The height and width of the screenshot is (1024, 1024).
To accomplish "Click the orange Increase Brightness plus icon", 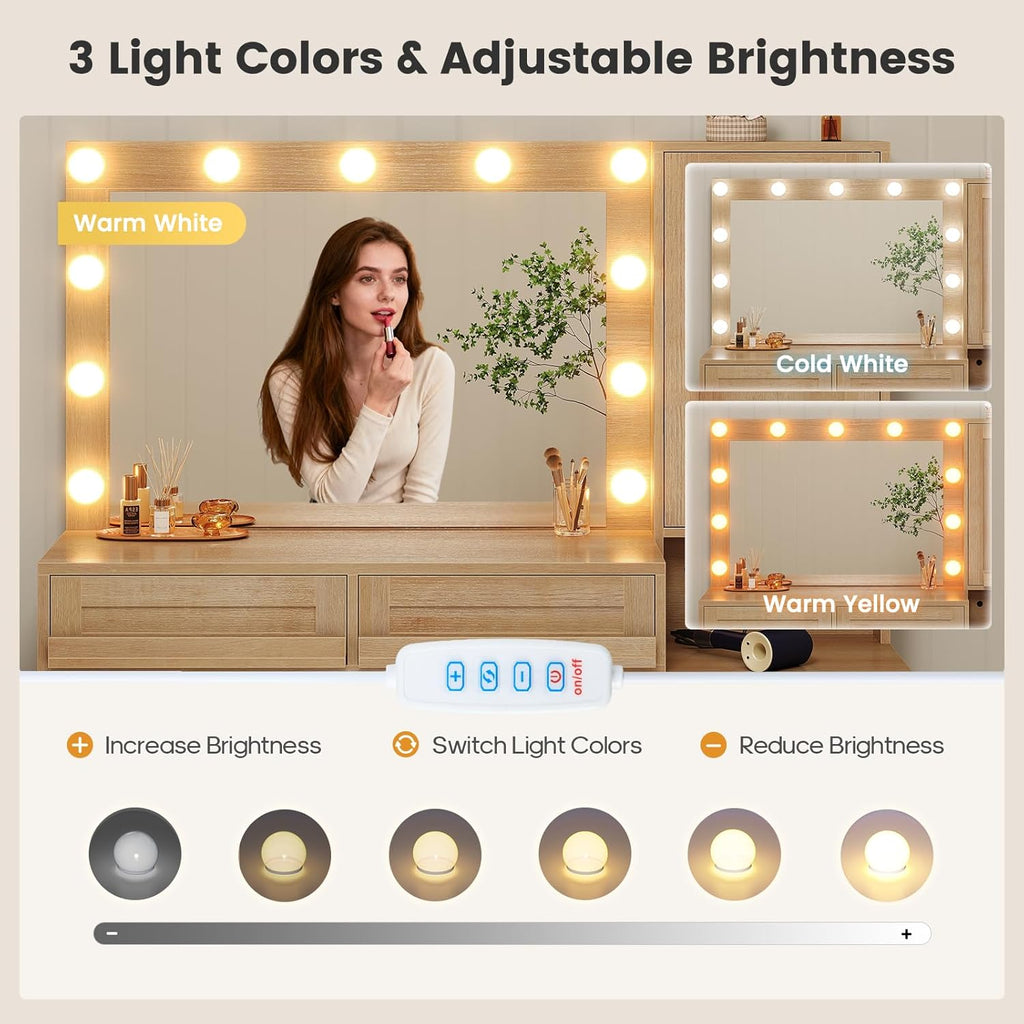I will point(80,745).
